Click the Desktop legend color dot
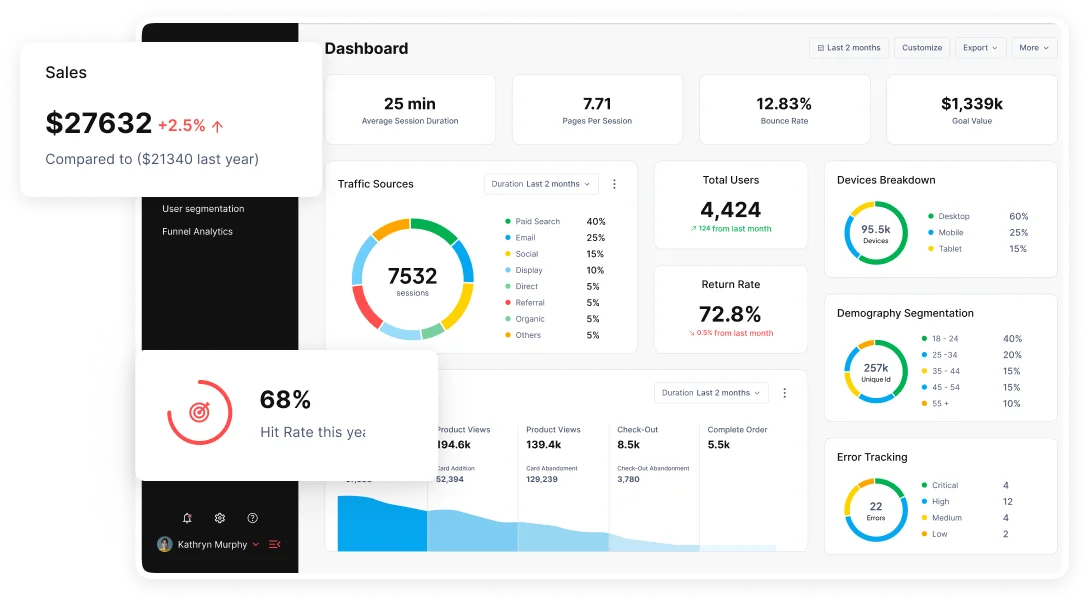The height and width of the screenshot is (604, 1090). click(x=931, y=216)
